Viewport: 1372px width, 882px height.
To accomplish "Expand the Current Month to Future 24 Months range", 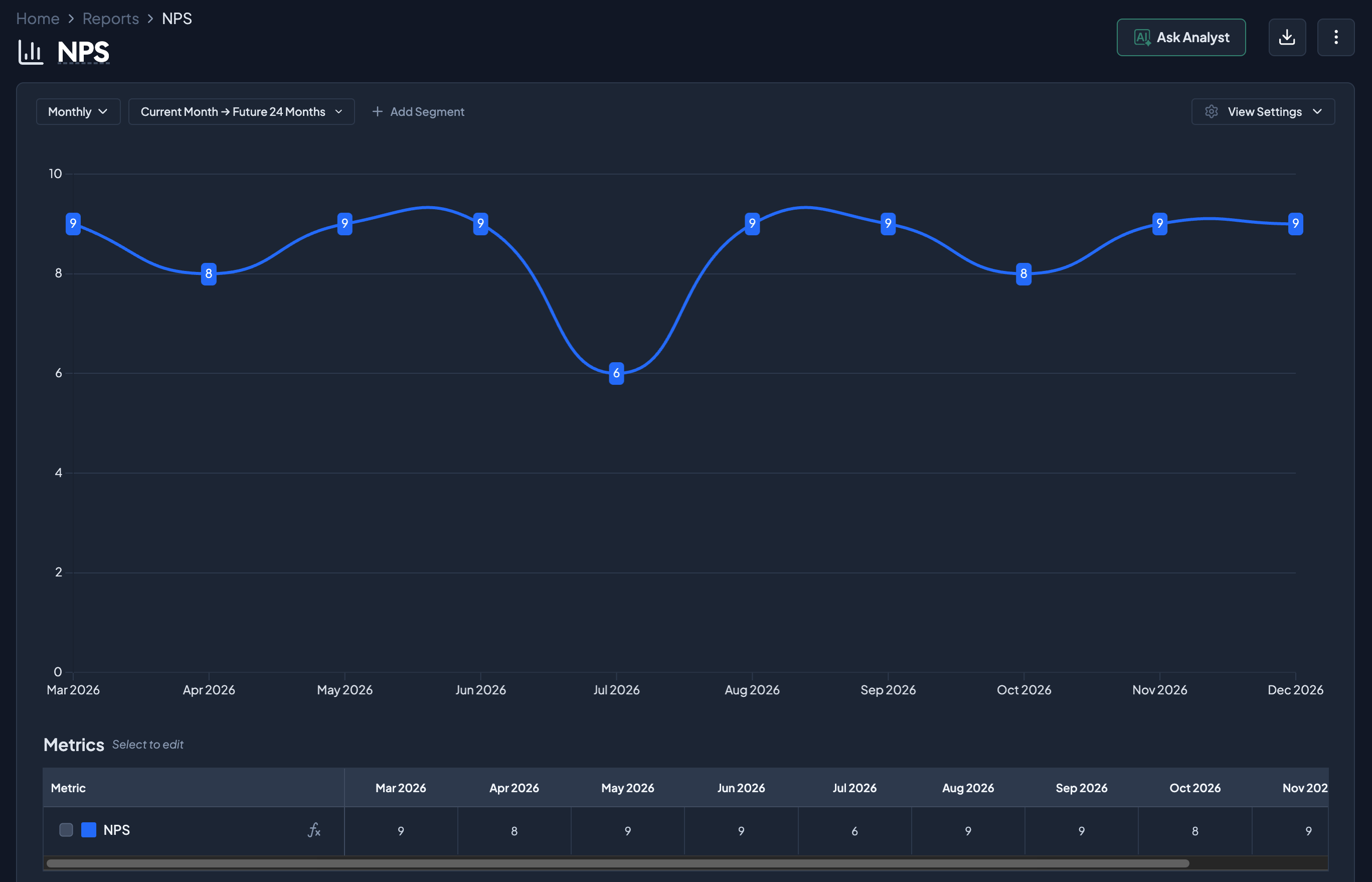I will pyautogui.click(x=241, y=112).
